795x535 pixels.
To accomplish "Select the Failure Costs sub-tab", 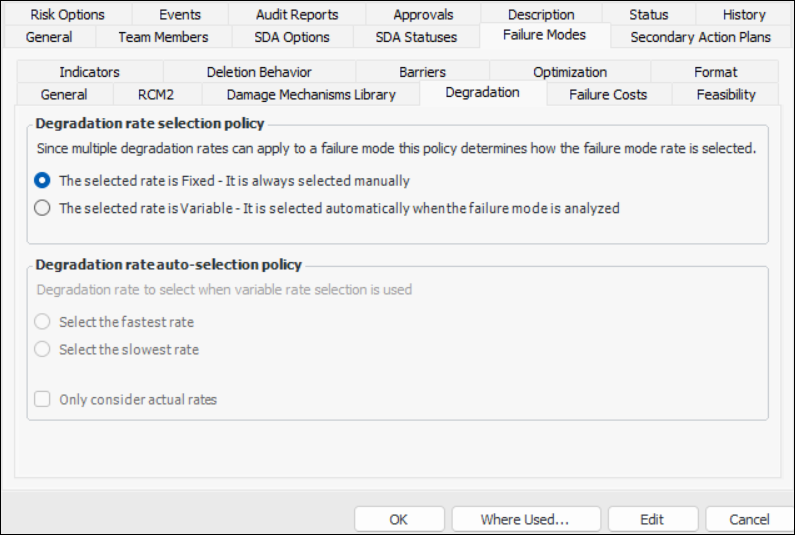I will tap(608, 95).
